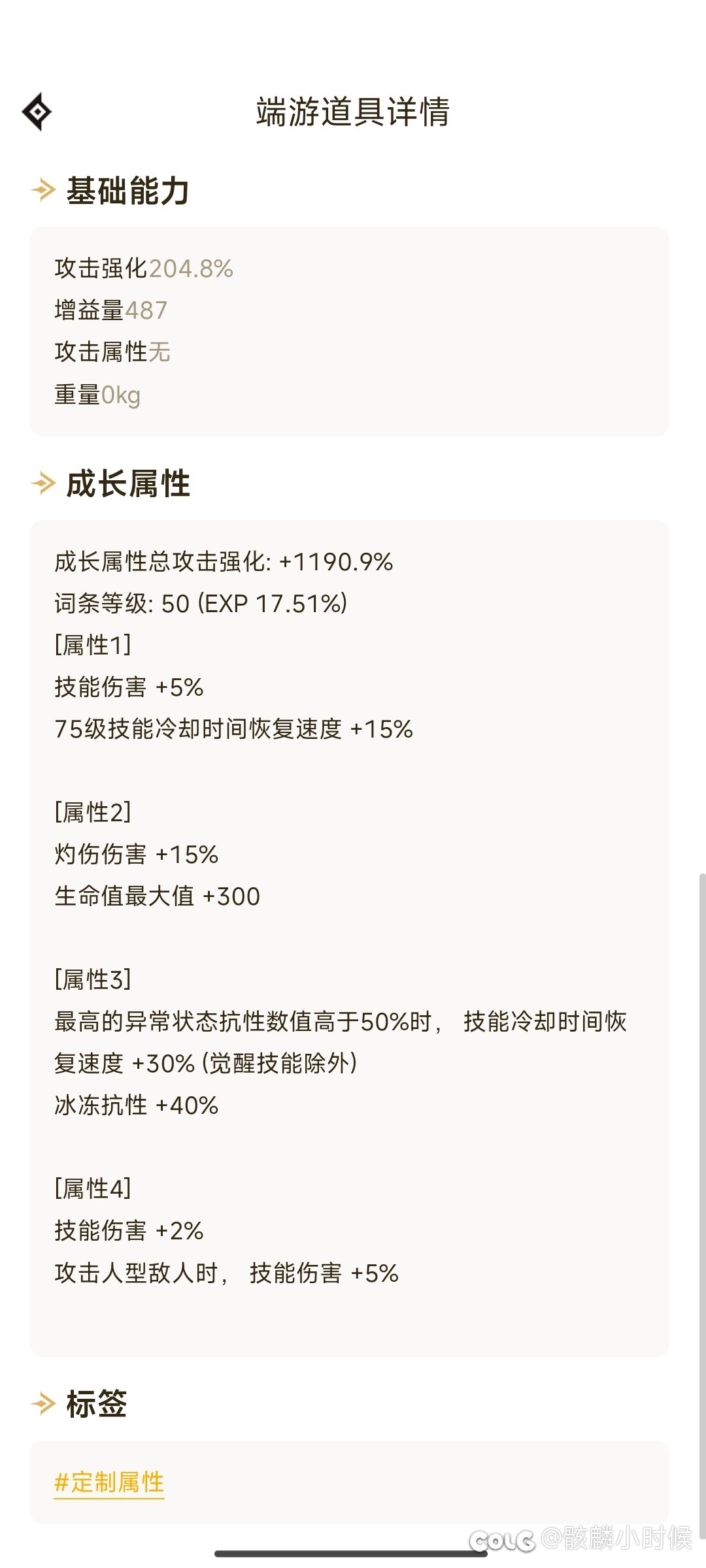Open the #定制属性 tag link
This screenshot has width=706, height=1568.
coord(109,1482)
